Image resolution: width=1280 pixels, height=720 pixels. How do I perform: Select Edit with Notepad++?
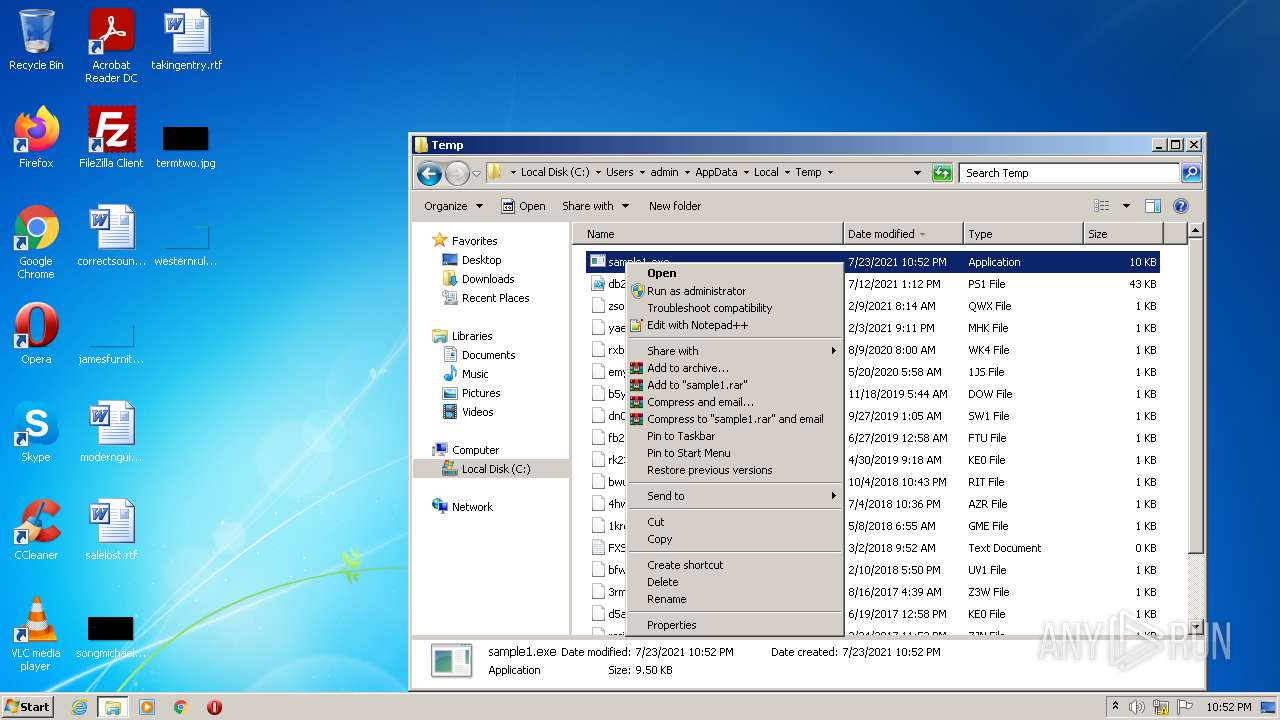(x=735, y=325)
